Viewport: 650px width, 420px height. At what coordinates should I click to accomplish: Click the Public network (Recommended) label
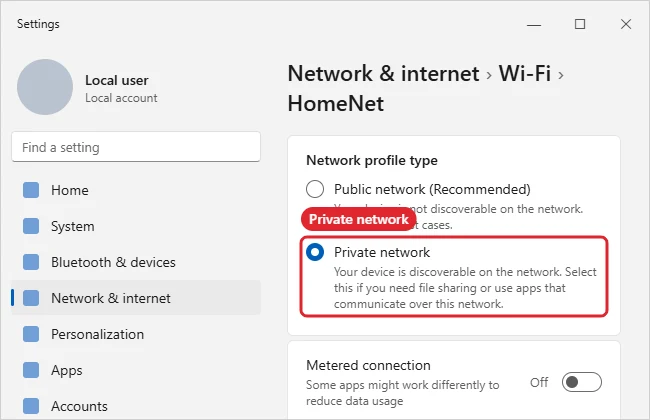[432, 189]
